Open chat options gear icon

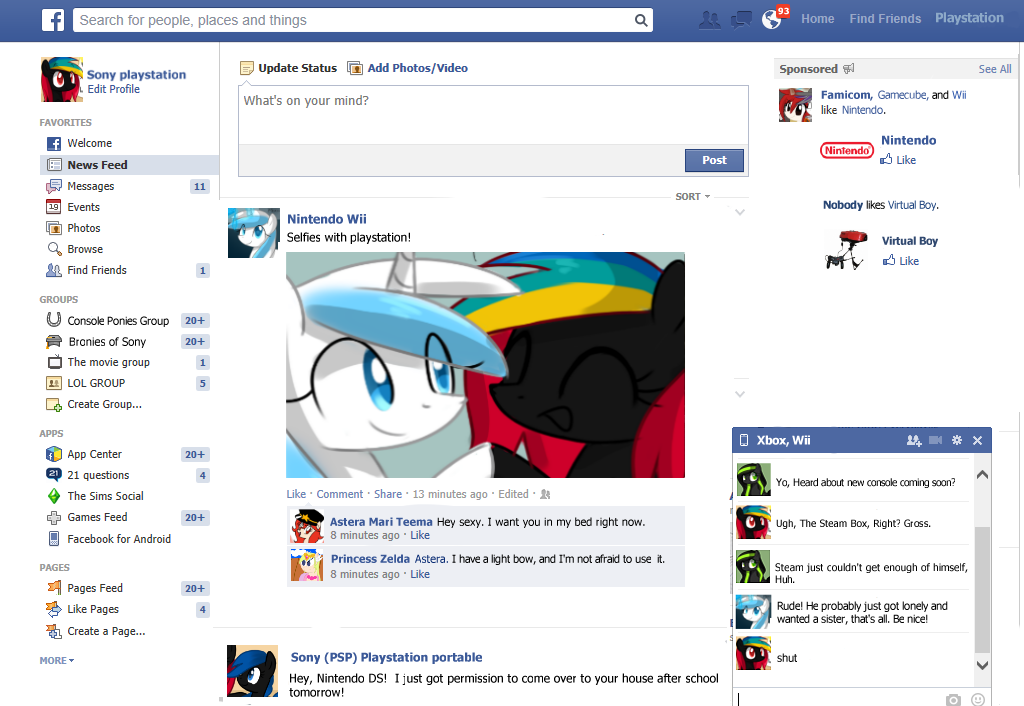click(957, 440)
